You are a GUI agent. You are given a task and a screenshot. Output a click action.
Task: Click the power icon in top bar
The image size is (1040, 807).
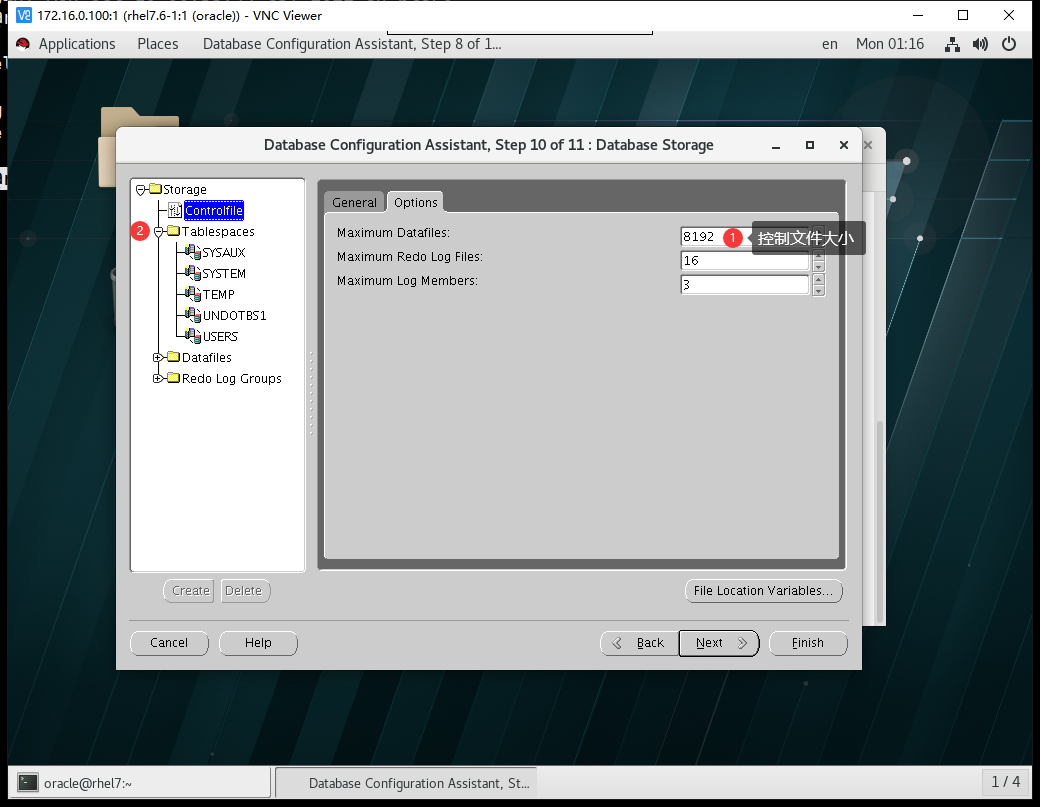click(x=1009, y=44)
